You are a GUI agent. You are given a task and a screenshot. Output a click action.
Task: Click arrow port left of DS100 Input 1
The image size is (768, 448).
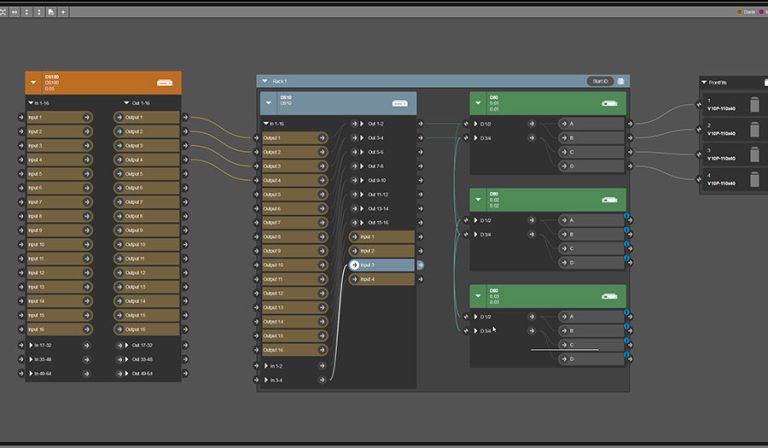[x=21, y=117]
